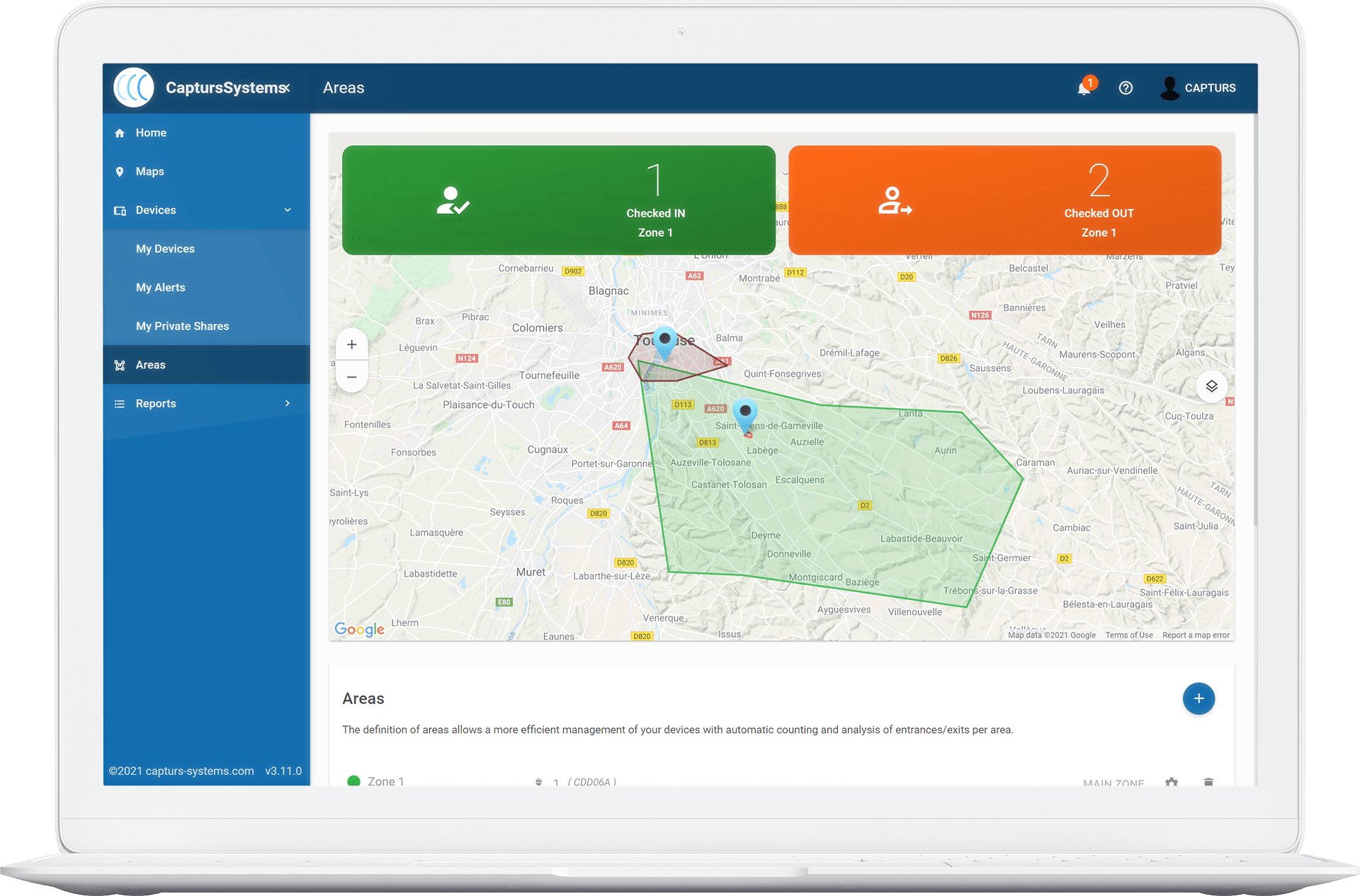Click the Maps pin icon
This screenshot has height=896, width=1360.
pyautogui.click(x=120, y=171)
